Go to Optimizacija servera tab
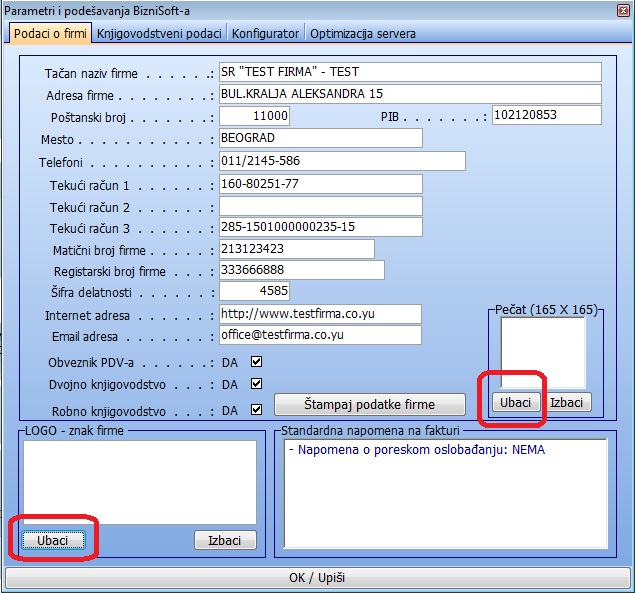The height and width of the screenshot is (593, 635). 363,33
